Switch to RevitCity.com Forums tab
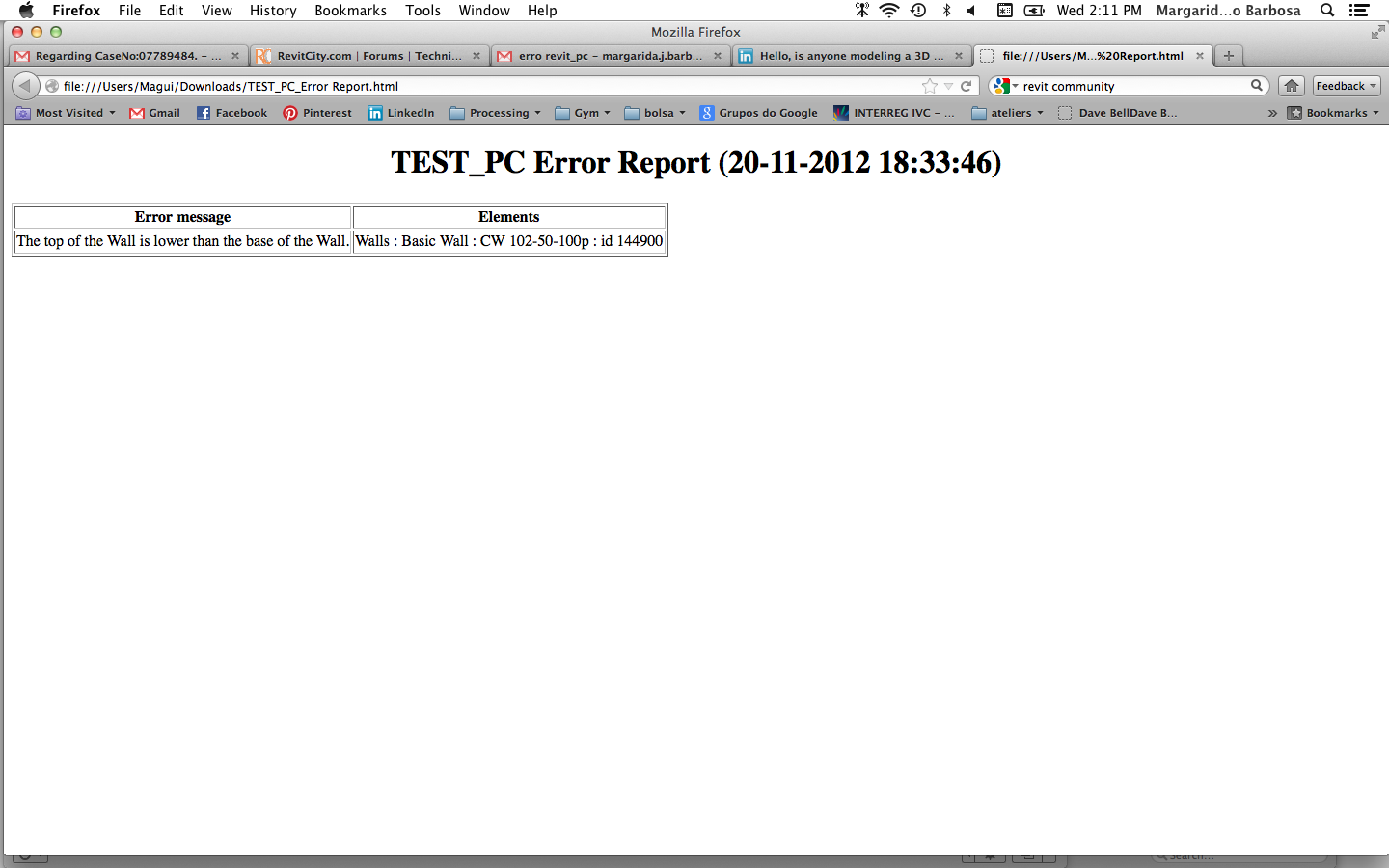1389x868 pixels. click(368, 56)
